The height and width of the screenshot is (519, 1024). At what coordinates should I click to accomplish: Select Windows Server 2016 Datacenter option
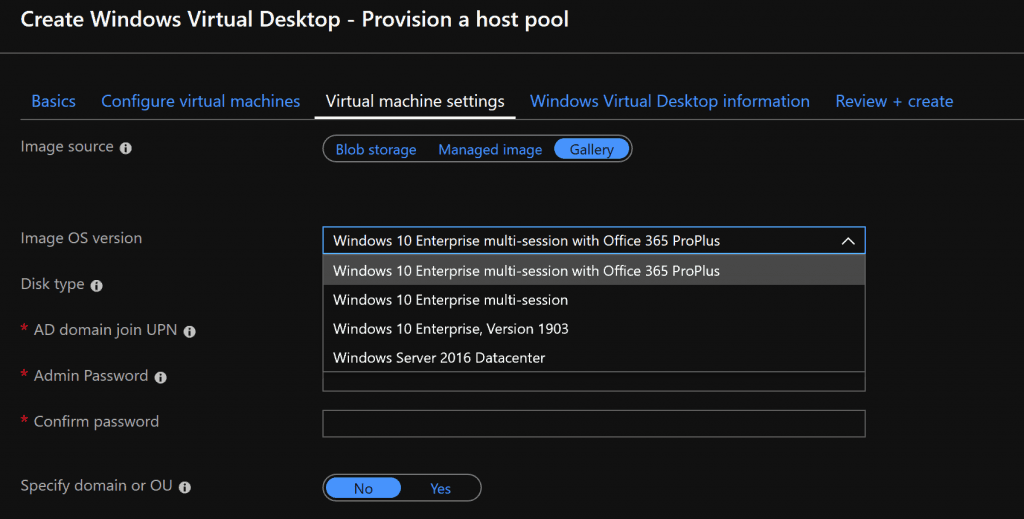point(594,357)
